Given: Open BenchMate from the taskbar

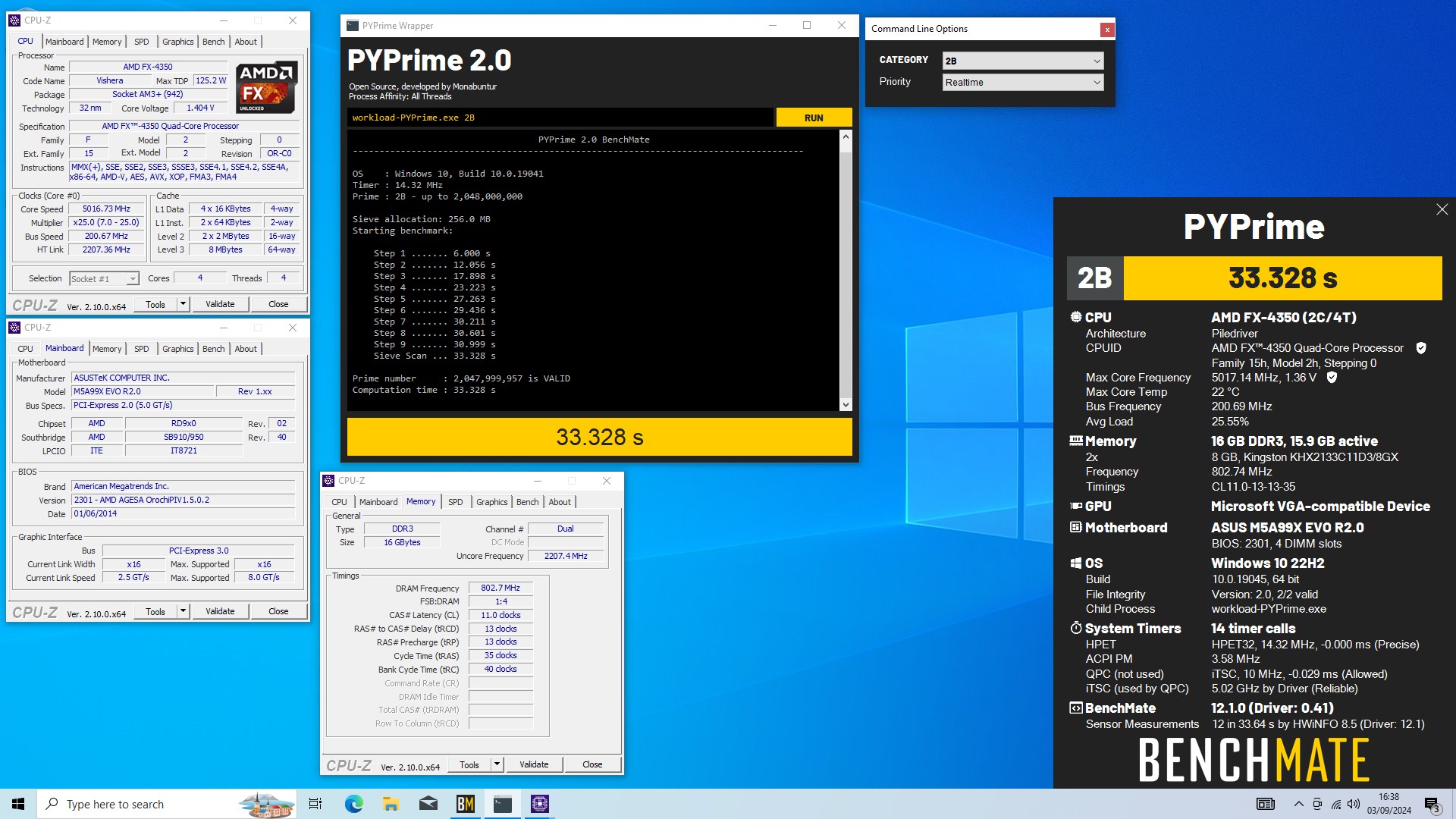Looking at the screenshot, I should click(x=465, y=804).
